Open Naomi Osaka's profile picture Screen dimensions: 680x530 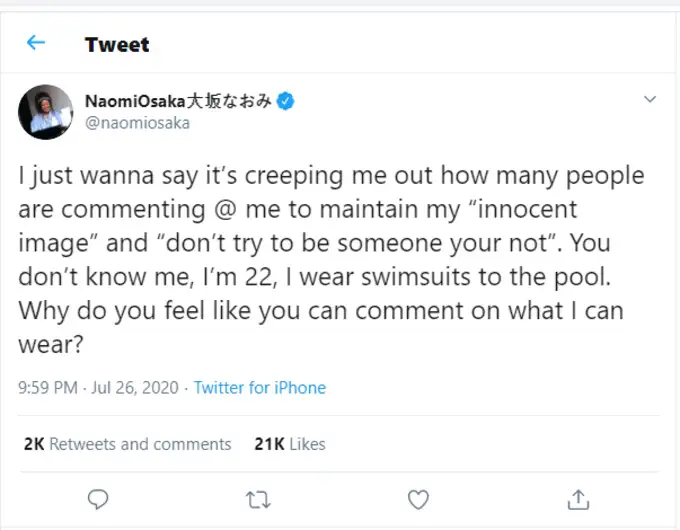tap(45, 112)
